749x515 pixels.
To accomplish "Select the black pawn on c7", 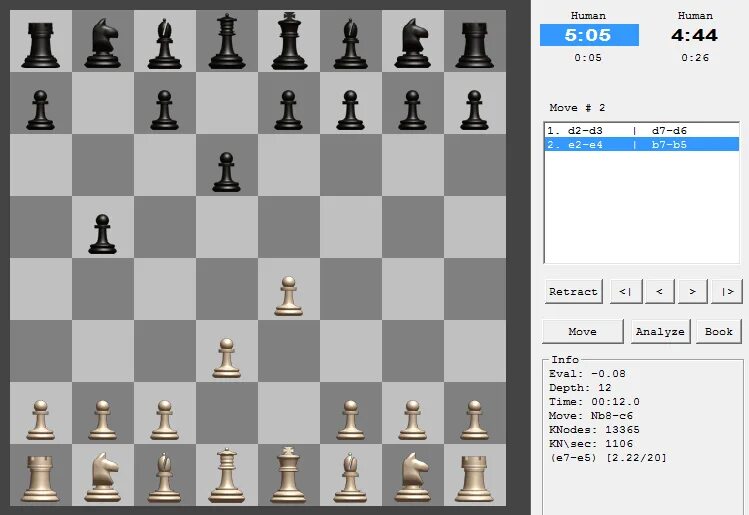I will (164, 110).
